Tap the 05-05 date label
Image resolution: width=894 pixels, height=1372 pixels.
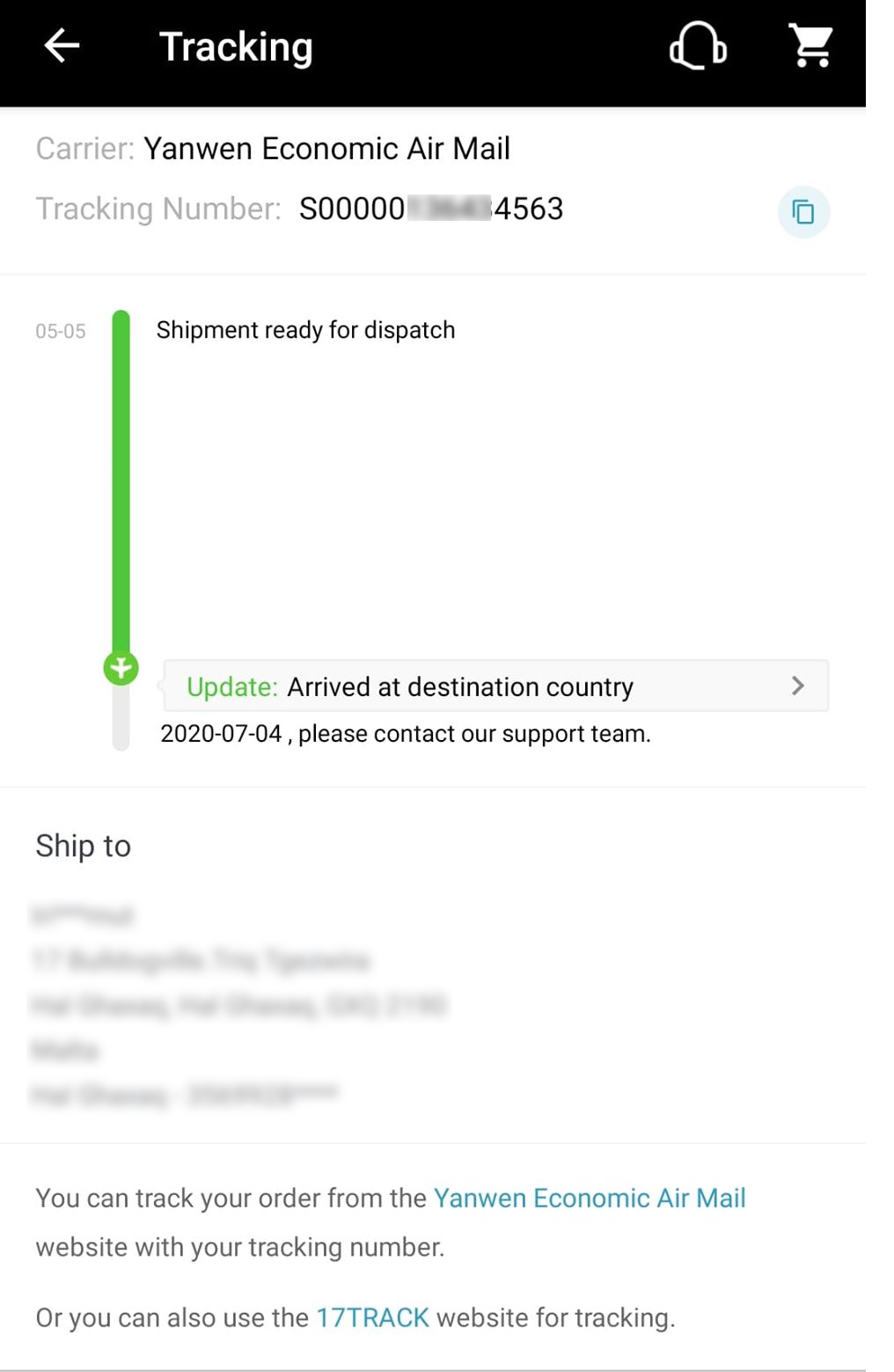[x=61, y=332]
